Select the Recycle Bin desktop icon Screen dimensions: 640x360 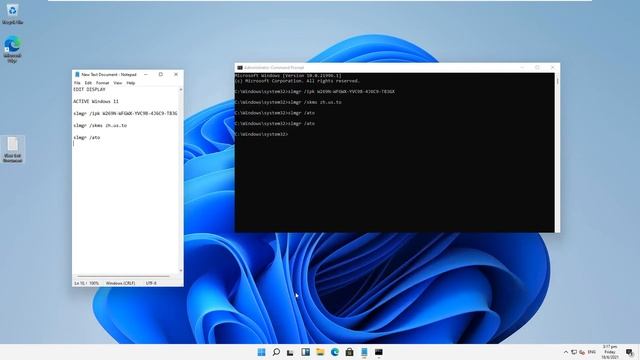tap(12, 14)
